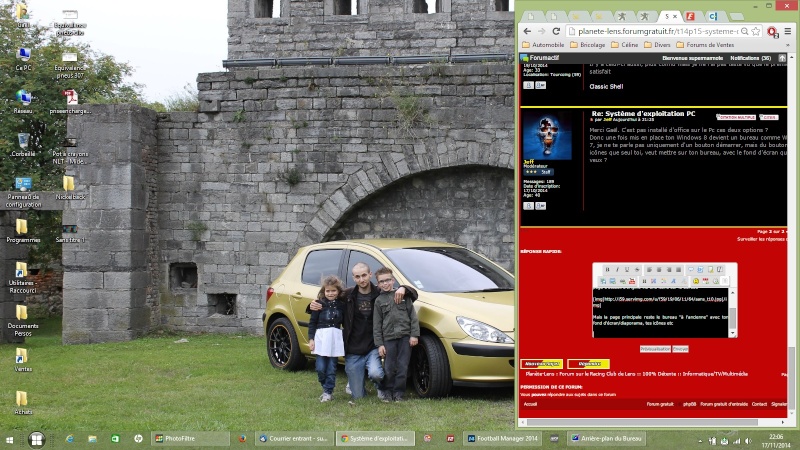Image resolution: width=800 pixels, height=450 pixels.
Task: Click Windows Start button on taskbar
Action: point(9,439)
